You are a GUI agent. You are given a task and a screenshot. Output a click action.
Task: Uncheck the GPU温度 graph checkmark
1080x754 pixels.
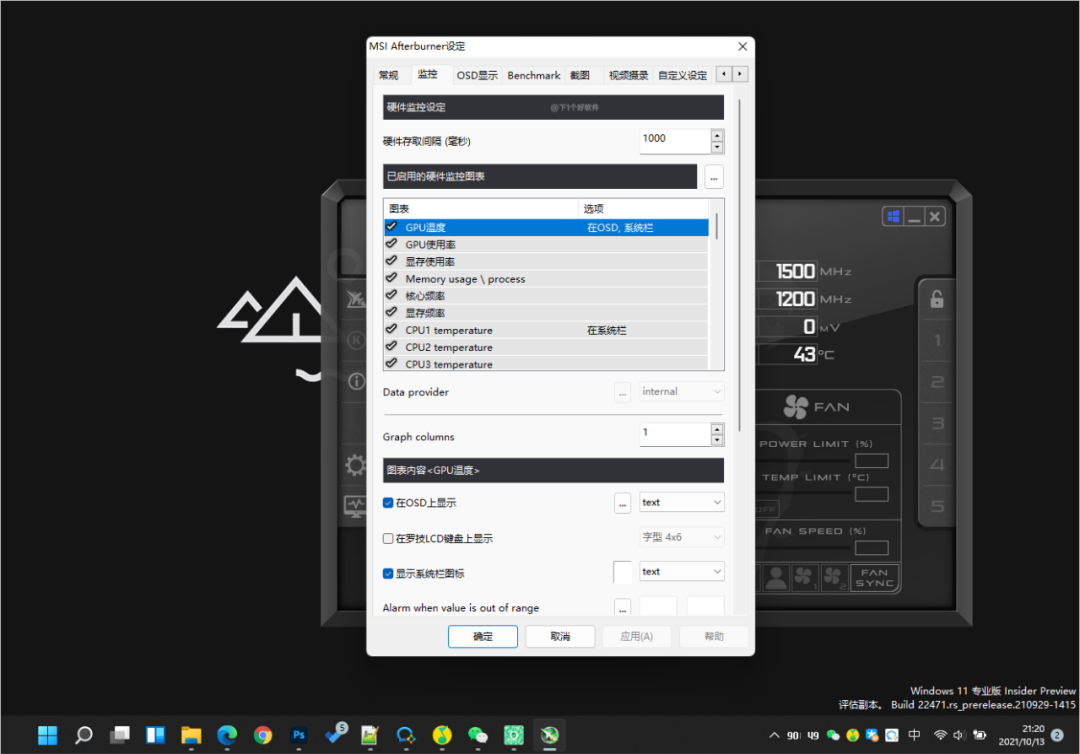[391, 227]
